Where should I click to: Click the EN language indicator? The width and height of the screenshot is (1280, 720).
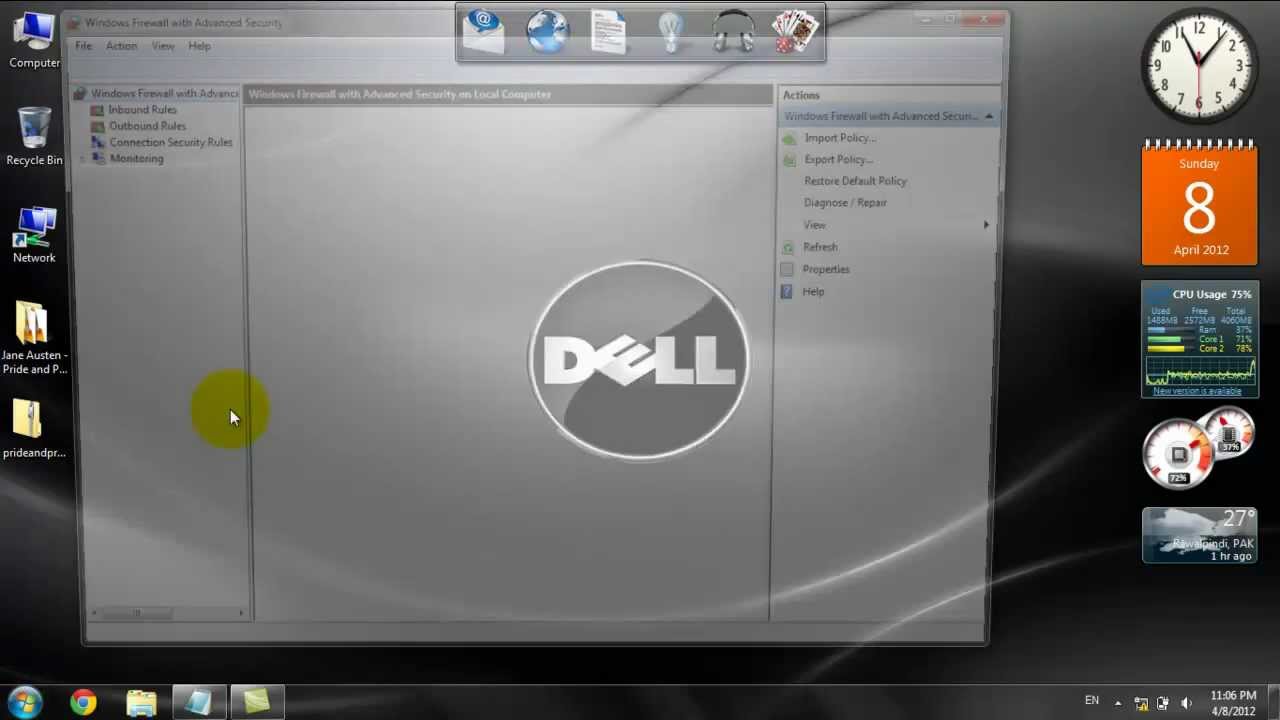click(x=1092, y=701)
